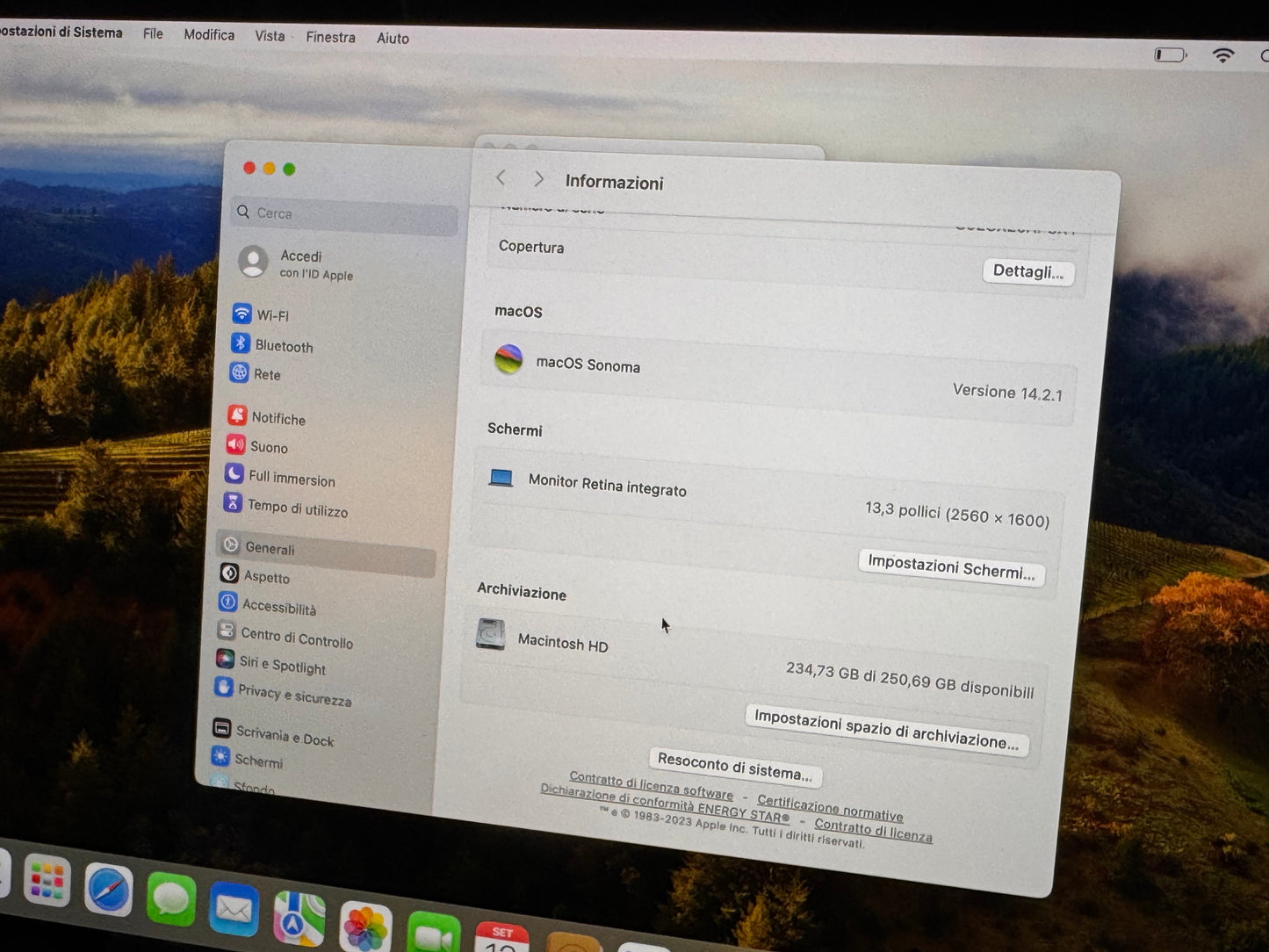Image resolution: width=1269 pixels, height=952 pixels.
Task: Open the Notifiche settings pane
Action: click(x=278, y=418)
